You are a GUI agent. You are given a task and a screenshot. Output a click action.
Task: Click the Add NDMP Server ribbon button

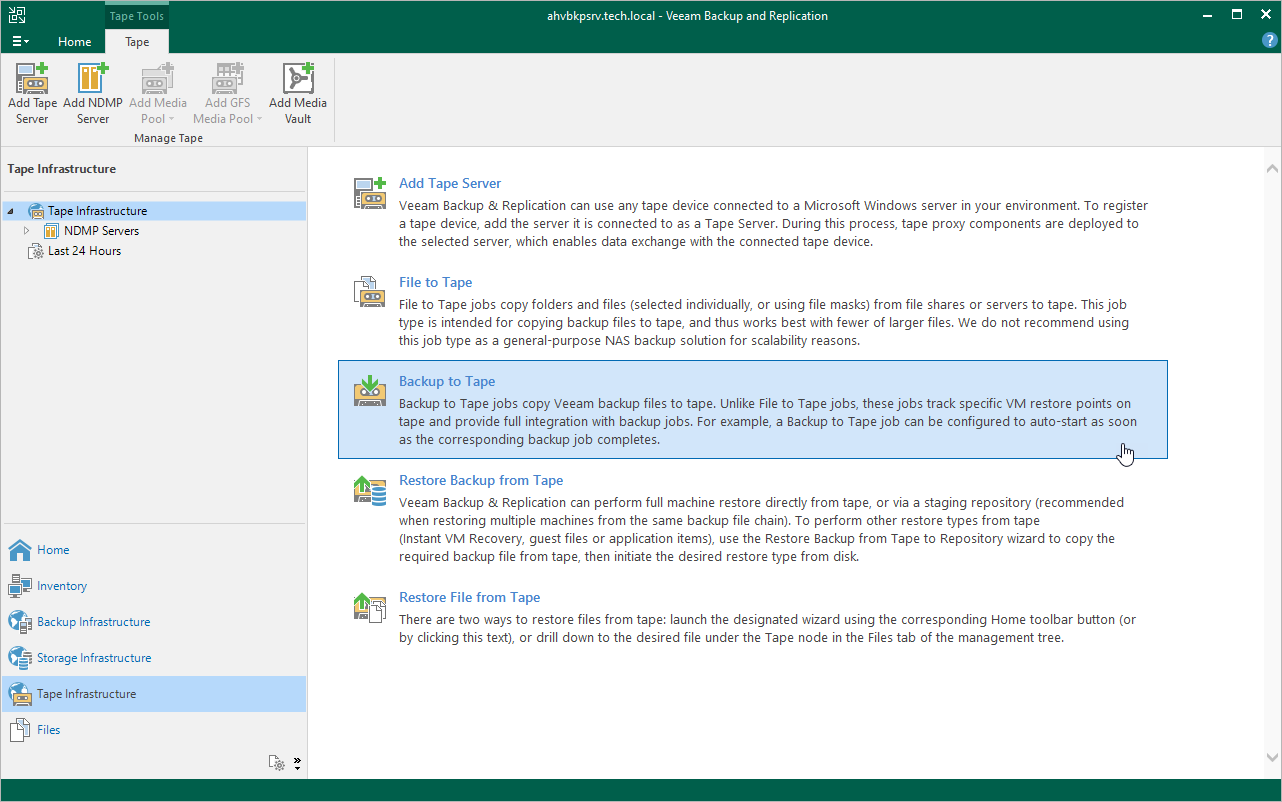93,93
